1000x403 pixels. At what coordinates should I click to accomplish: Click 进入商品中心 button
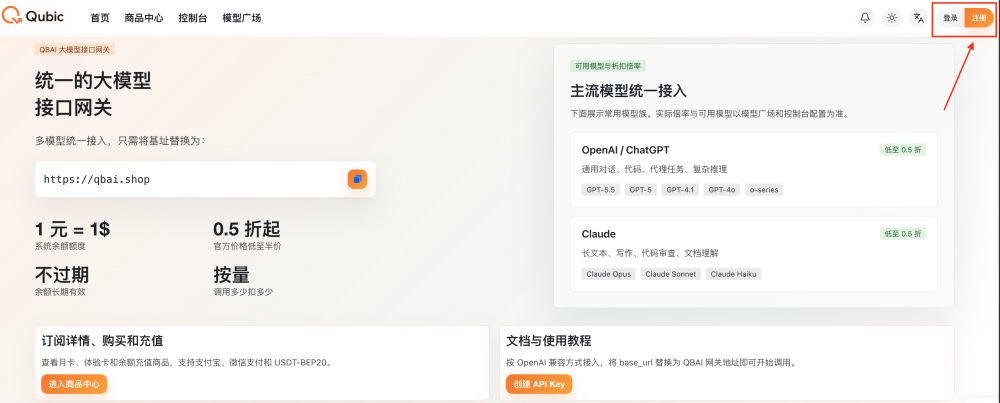tap(74, 385)
